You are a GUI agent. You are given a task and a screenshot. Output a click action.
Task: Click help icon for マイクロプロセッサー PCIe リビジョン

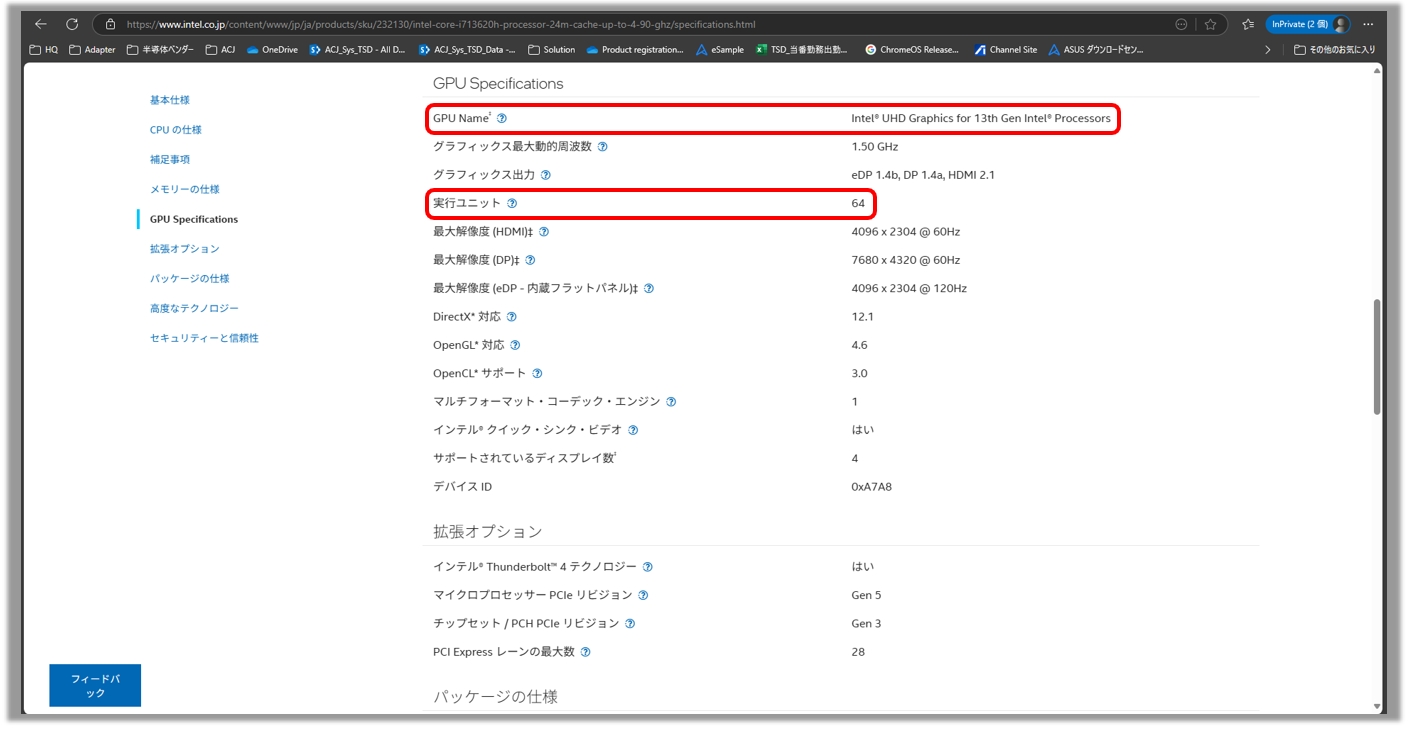coord(643,595)
